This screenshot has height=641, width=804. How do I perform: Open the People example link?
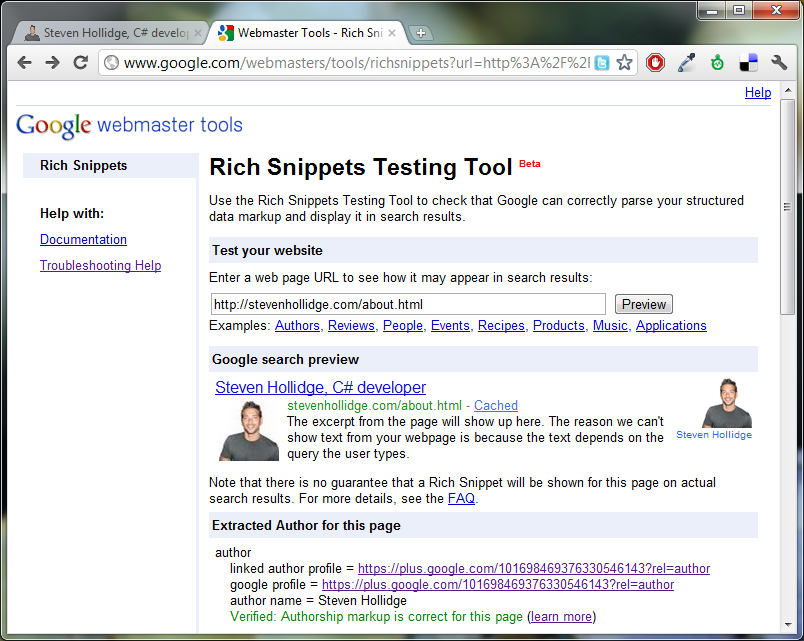coord(403,326)
